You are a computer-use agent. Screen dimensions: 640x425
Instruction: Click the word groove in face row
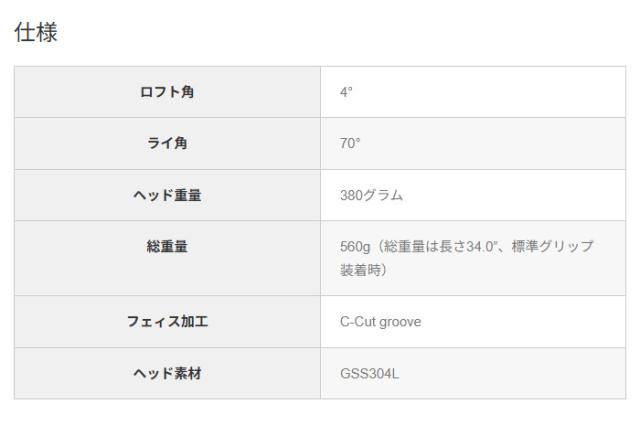(x=400, y=322)
